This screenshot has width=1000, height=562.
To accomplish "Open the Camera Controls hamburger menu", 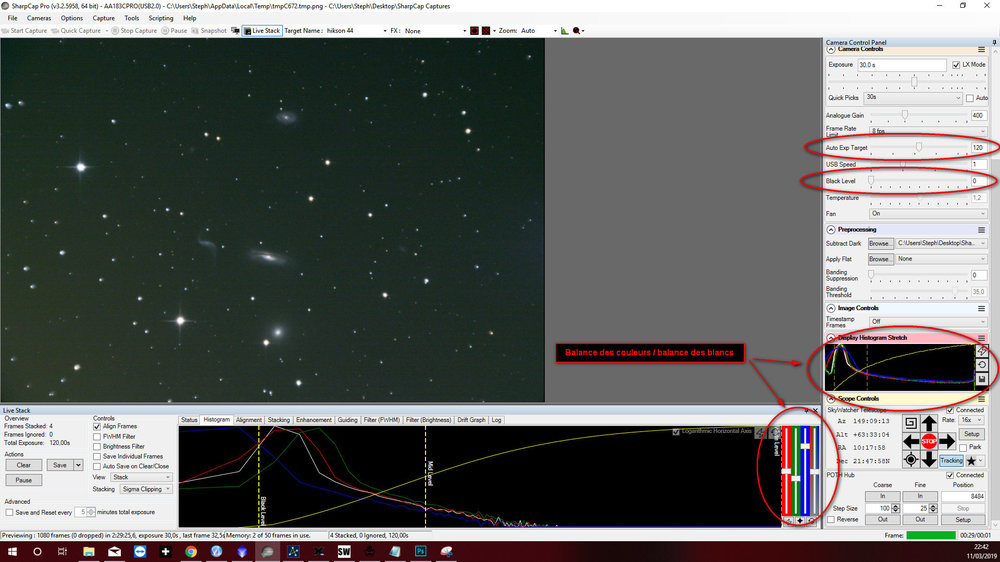I will tap(982, 49).
